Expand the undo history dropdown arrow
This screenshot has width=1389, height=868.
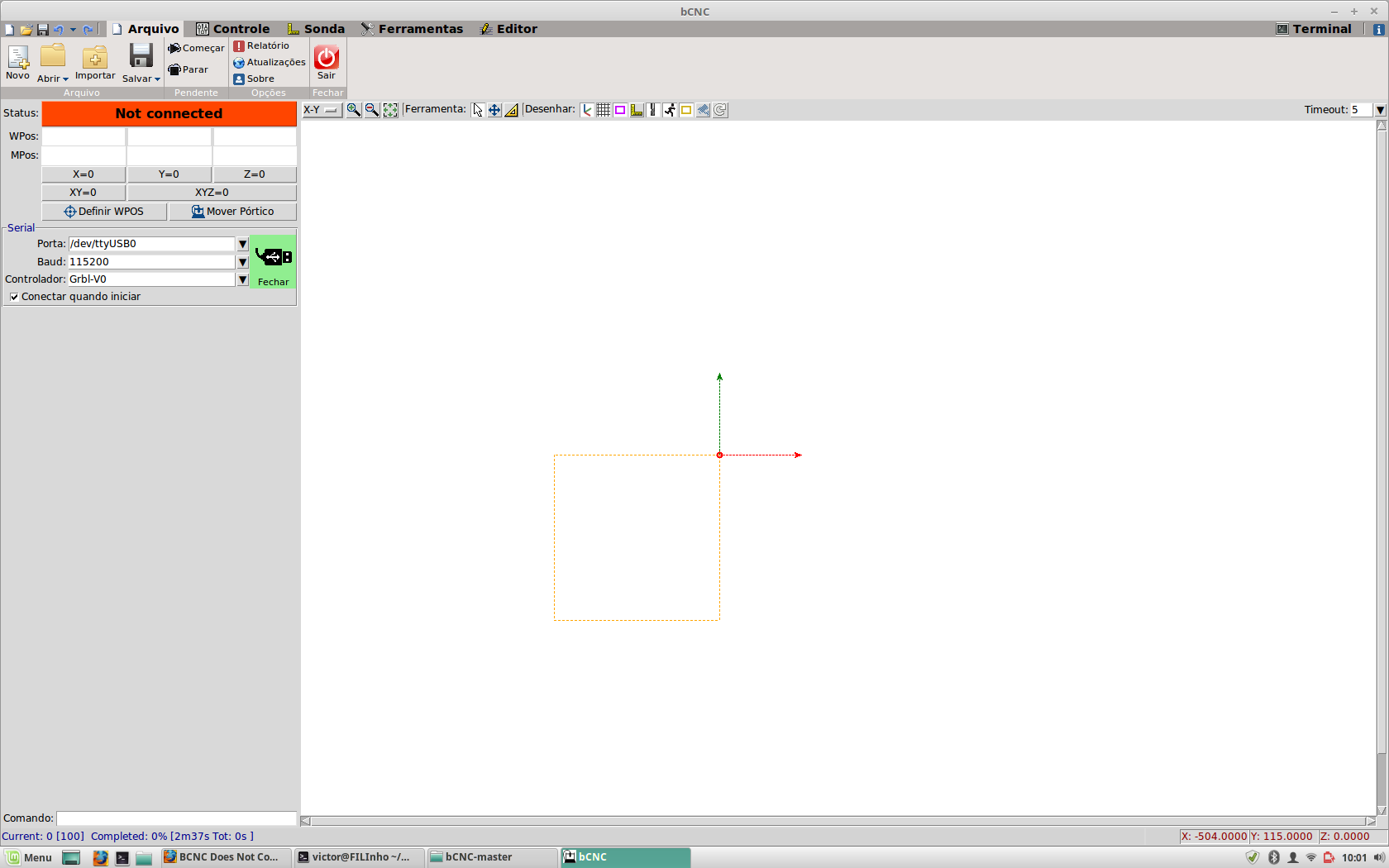coord(73,30)
